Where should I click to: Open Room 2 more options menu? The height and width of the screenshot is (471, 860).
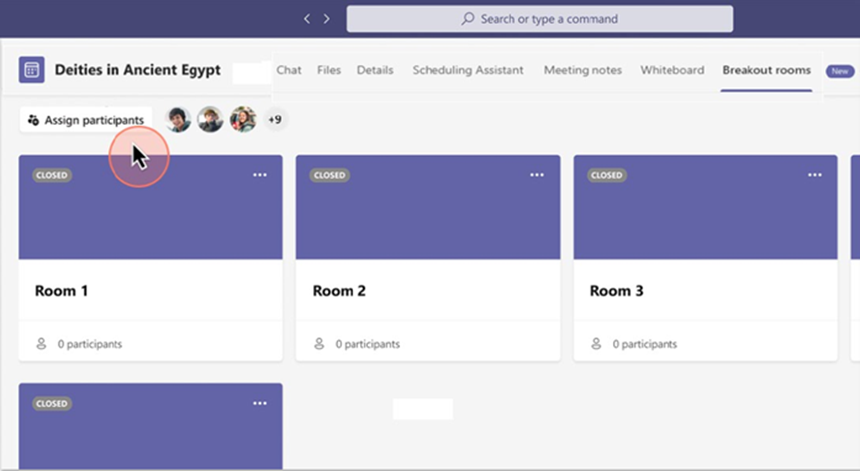537,175
